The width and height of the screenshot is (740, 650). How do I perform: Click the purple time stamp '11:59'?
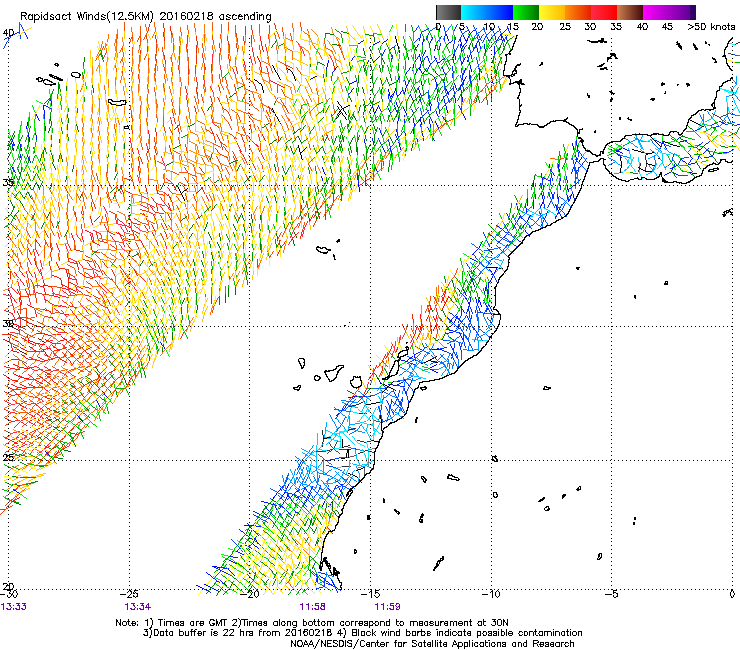point(387,607)
